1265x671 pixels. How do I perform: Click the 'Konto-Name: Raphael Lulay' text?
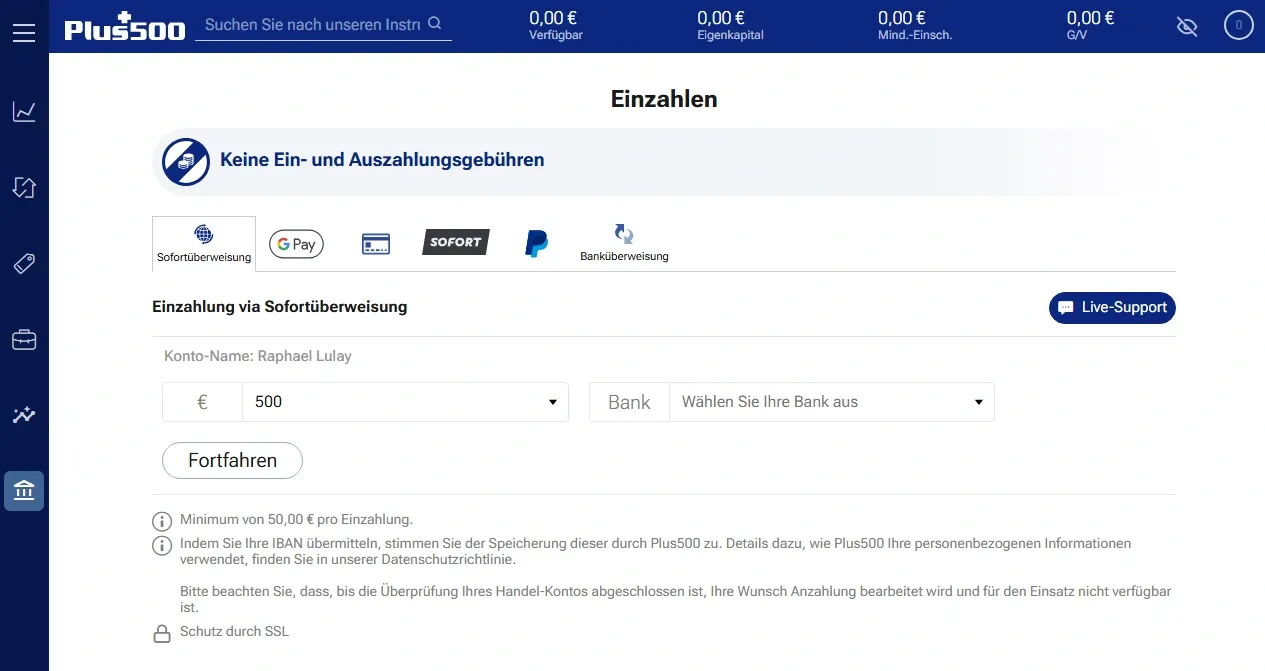coord(258,356)
